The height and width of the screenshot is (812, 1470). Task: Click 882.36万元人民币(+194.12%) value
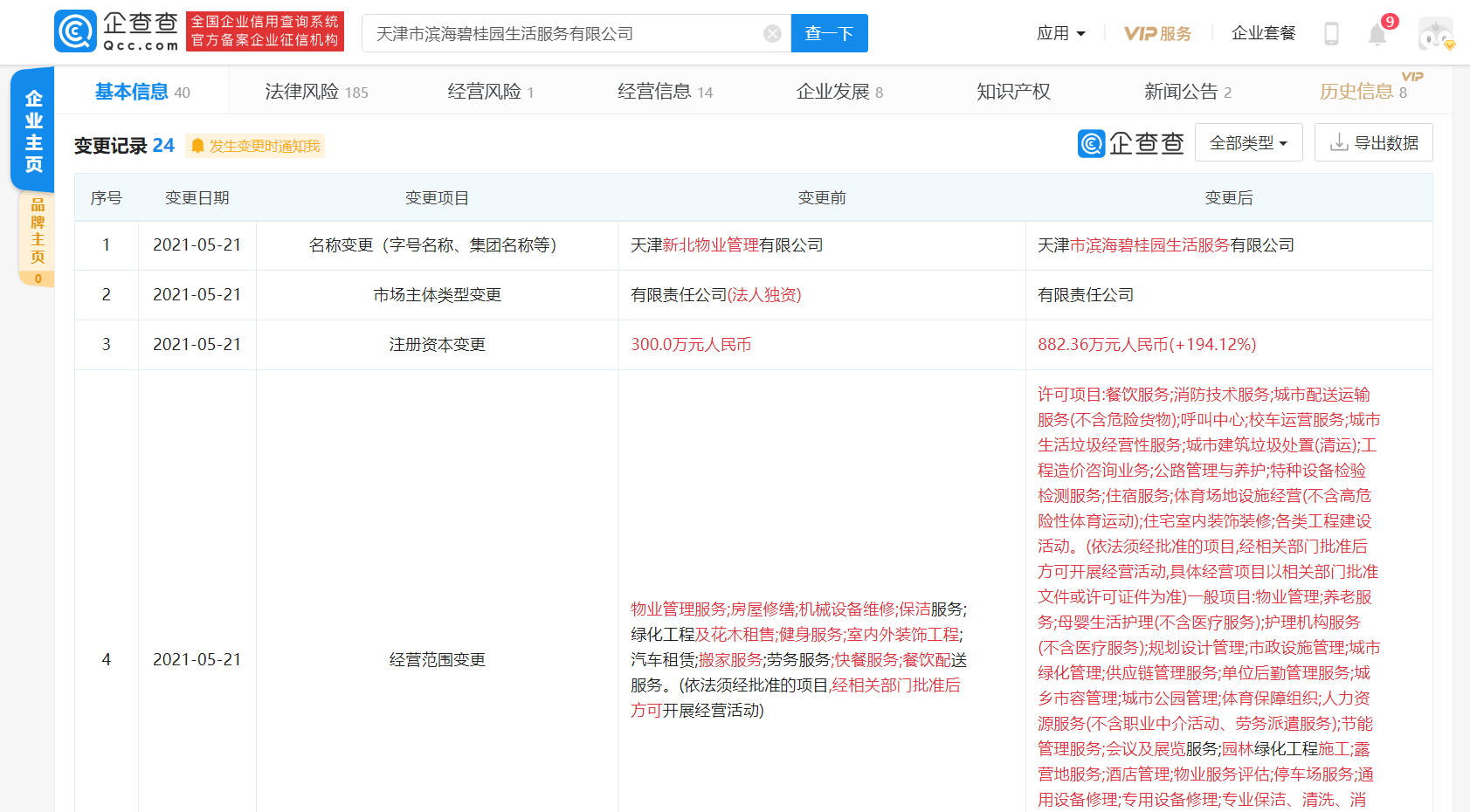tap(1147, 345)
